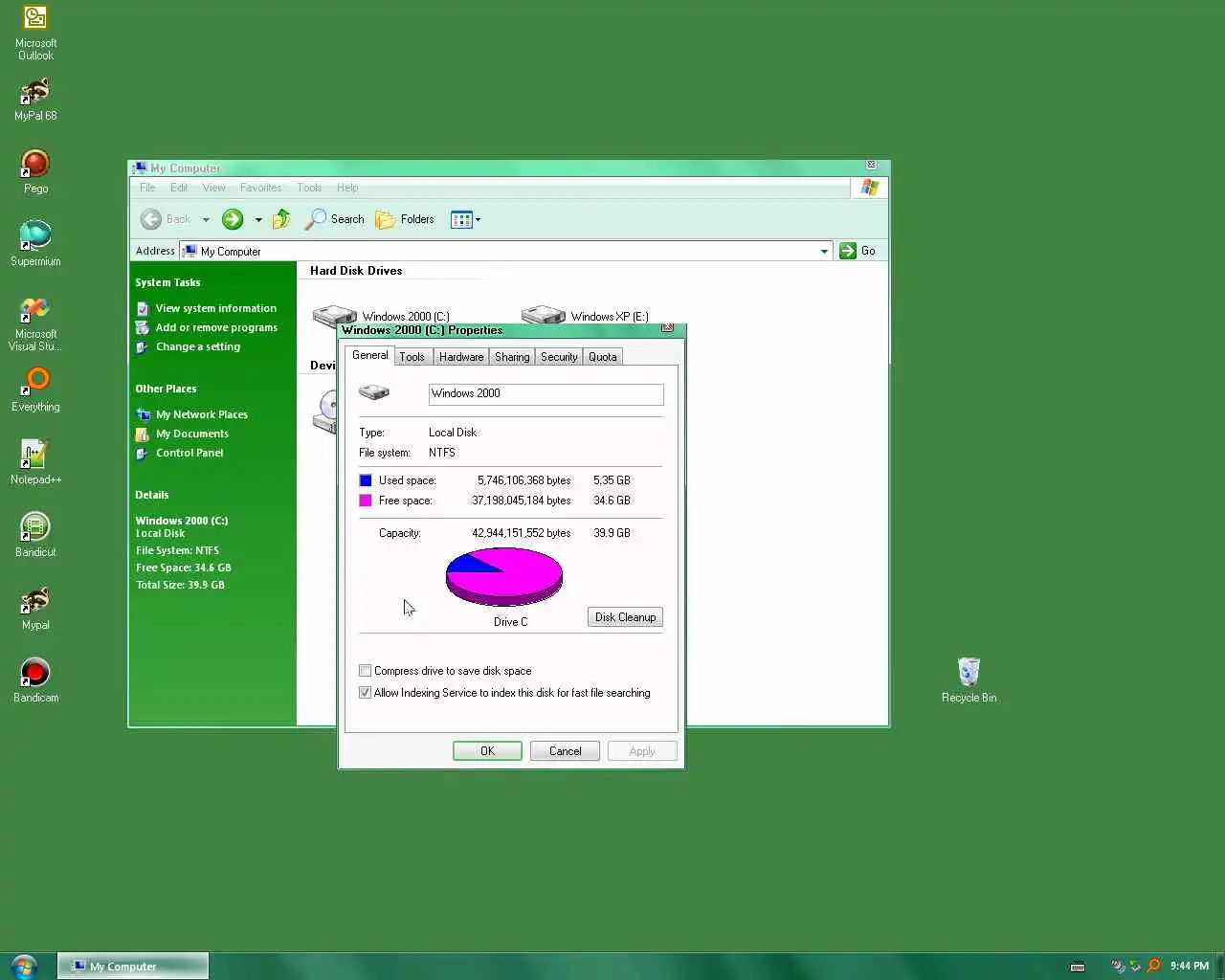Image resolution: width=1225 pixels, height=980 pixels.
Task: Click the orange Everything magnifier tray icon
Action: (x=1153, y=966)
